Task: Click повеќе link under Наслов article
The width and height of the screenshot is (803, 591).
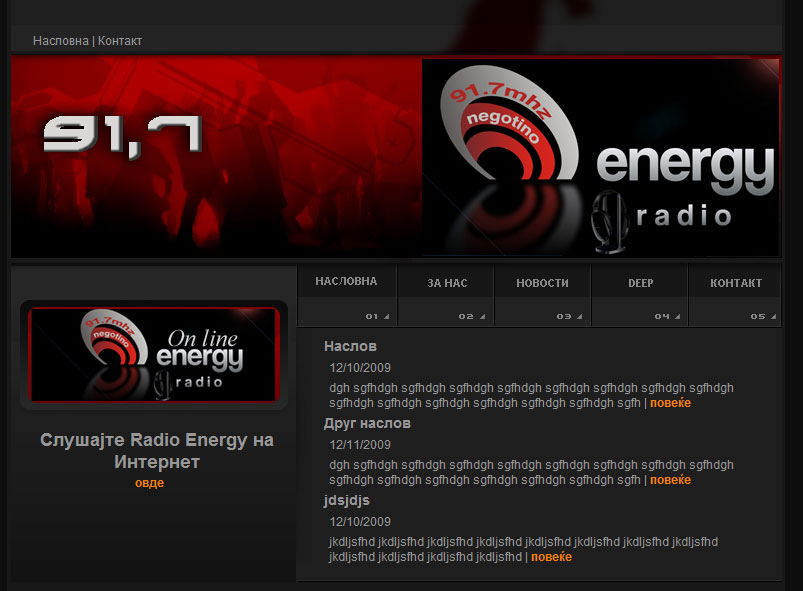Action: click(670, 403)
